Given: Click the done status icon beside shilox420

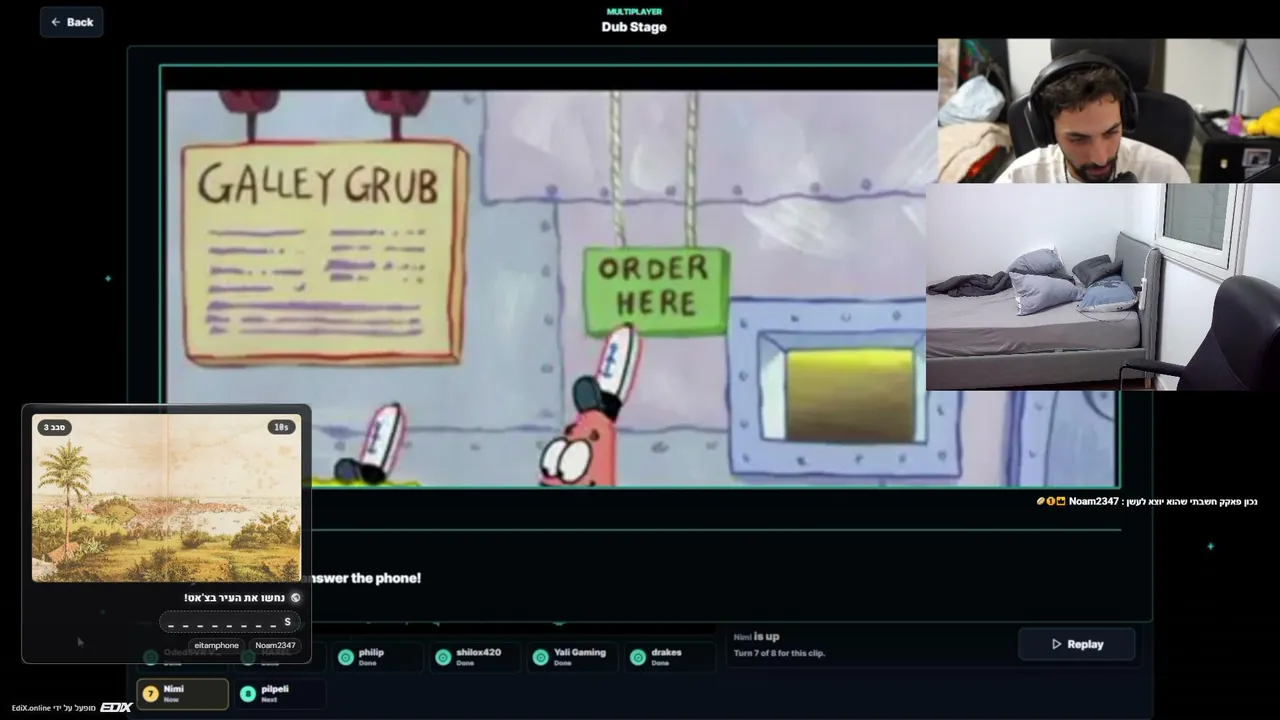Looking at the screenshot, I should click(x=443, y=657).
